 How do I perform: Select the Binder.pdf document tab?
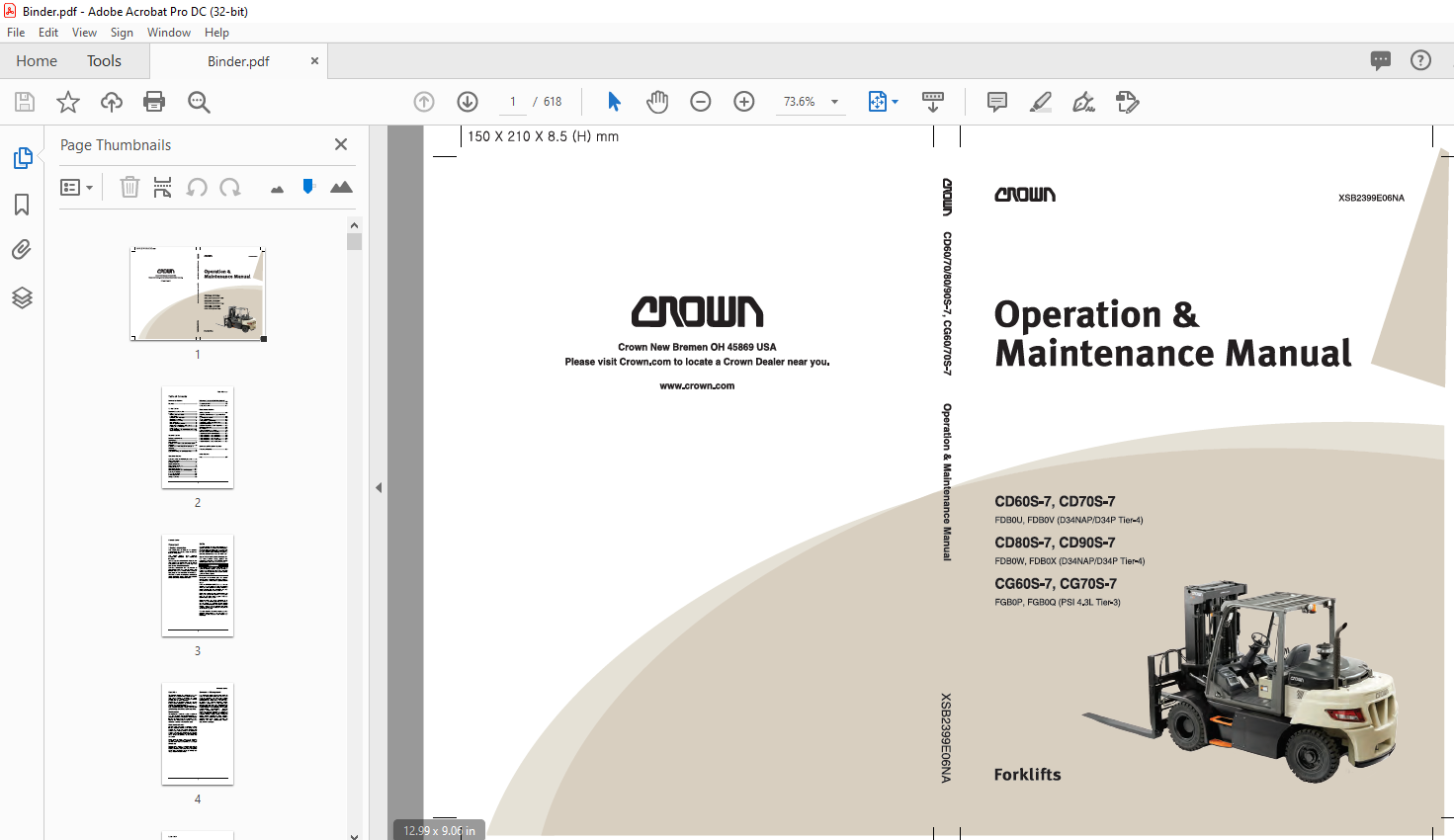click(238, 61)
